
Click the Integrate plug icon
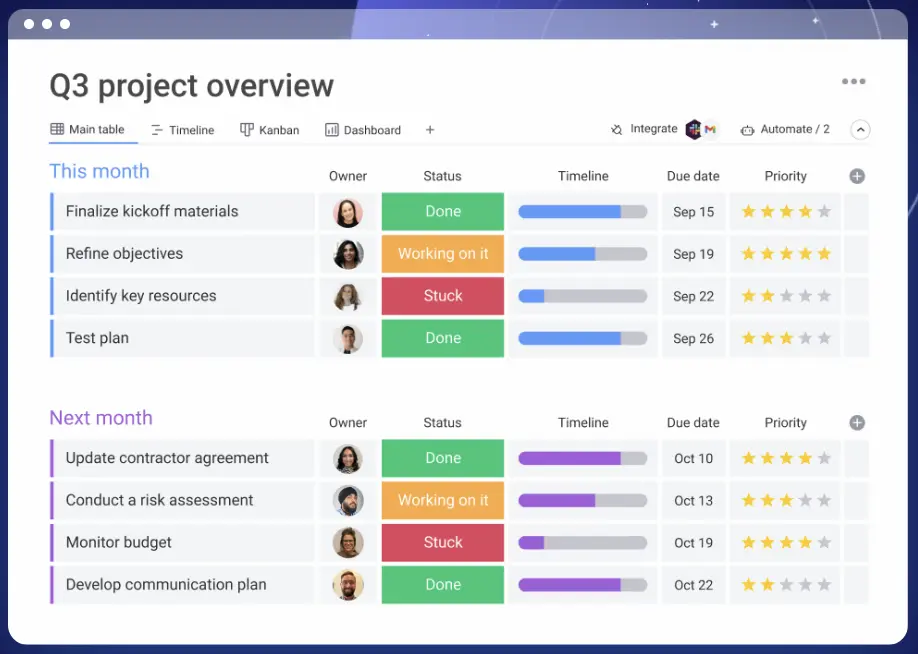click(x=616, y=129)
